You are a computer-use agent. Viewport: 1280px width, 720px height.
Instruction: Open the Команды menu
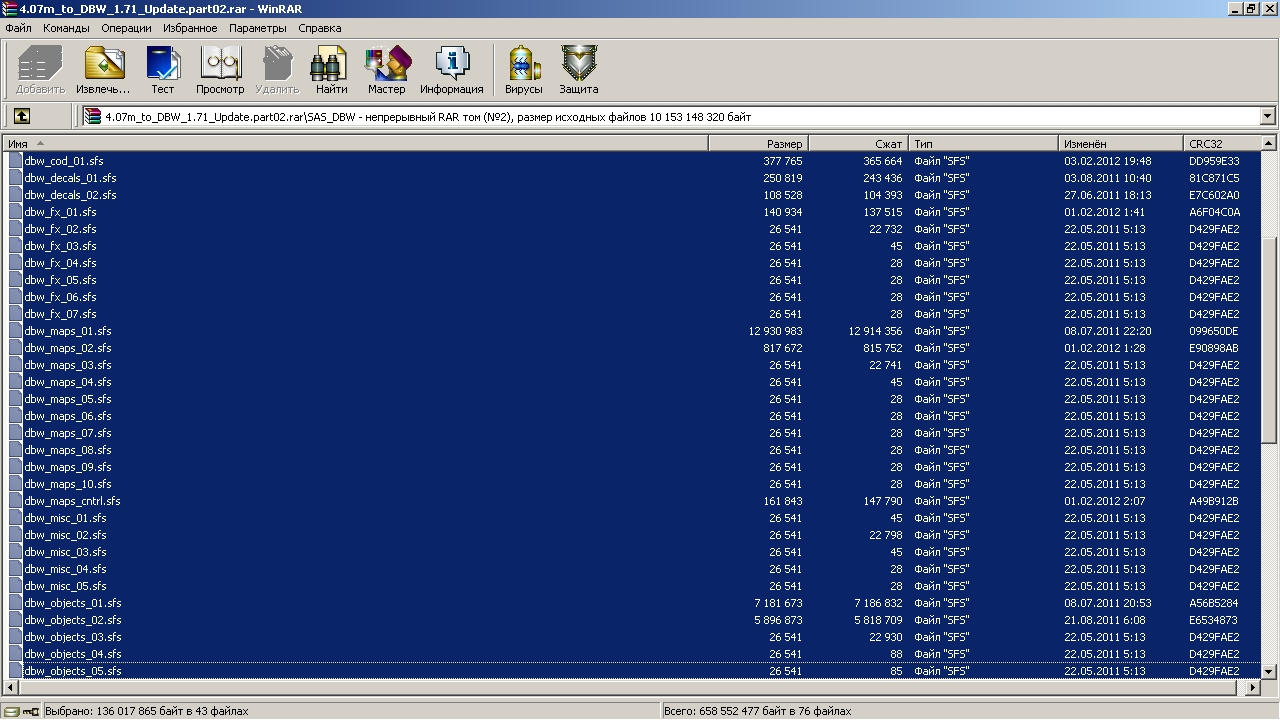67,28
